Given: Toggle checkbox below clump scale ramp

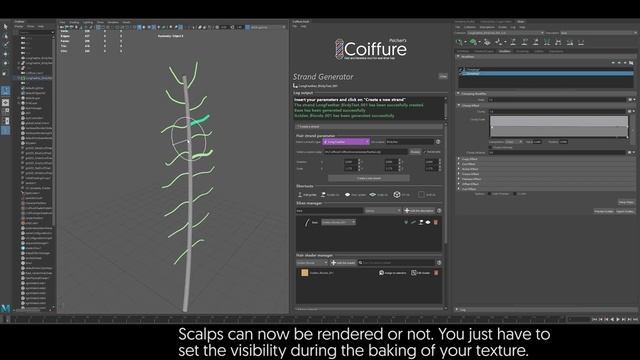Looking at the screenshot, I should [x=491, y=147].
